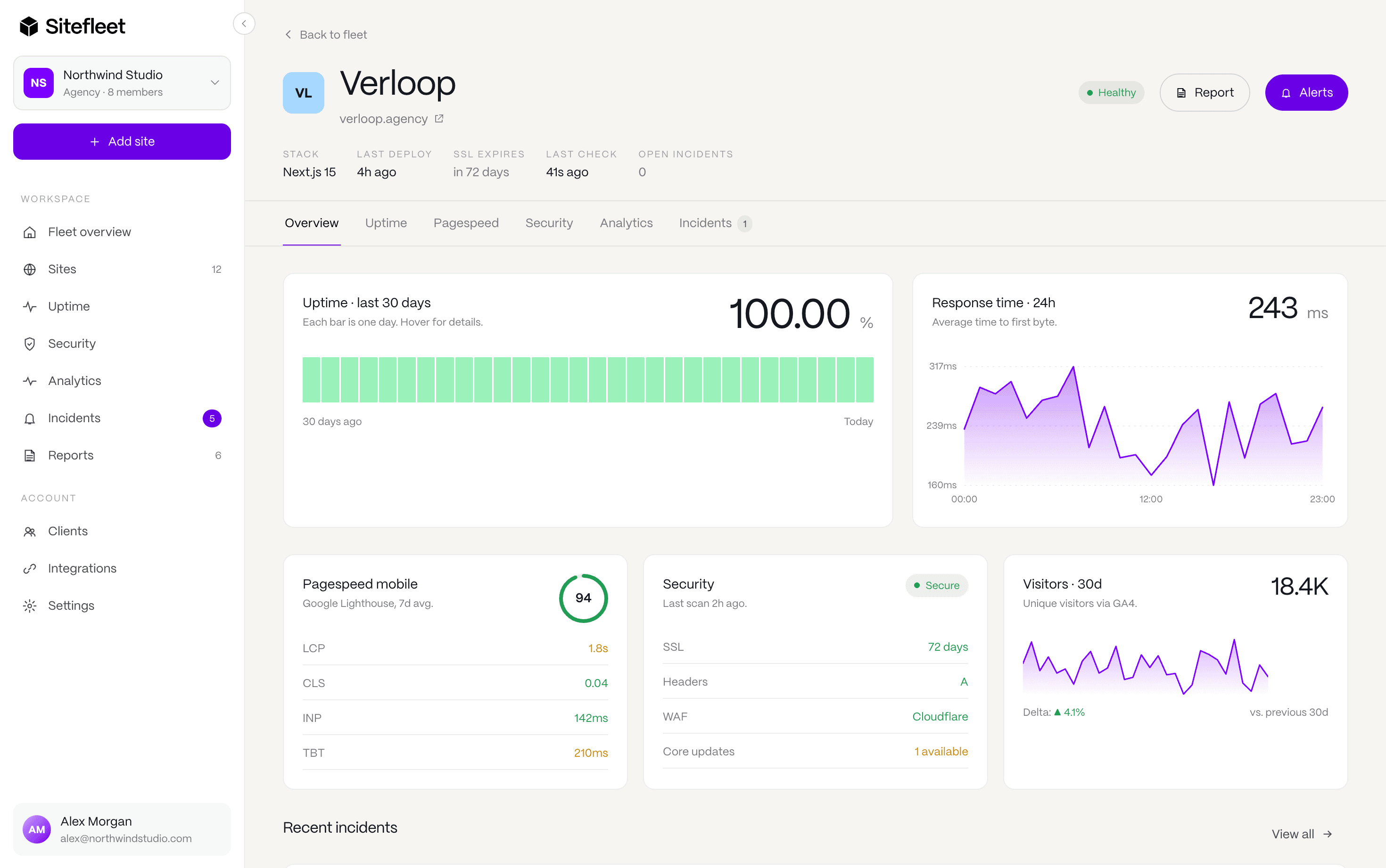1386x868 pixels.
Task: Click the Uptime waveform icon in sidebar
Action: point(31,306)
